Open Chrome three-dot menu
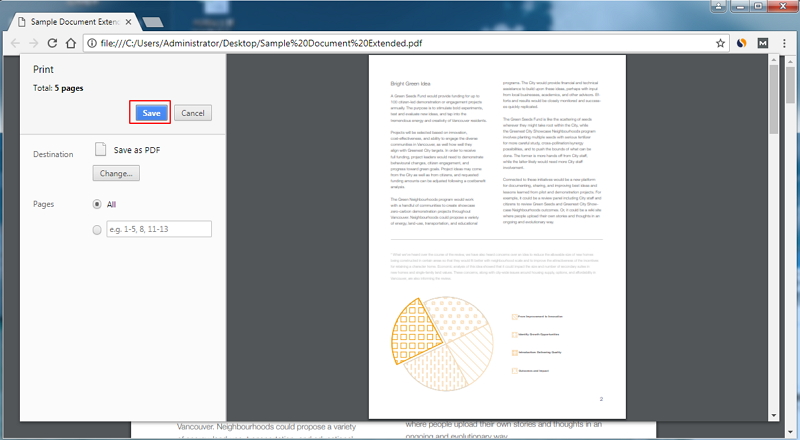The image size is (800, 440). point(784,43)
